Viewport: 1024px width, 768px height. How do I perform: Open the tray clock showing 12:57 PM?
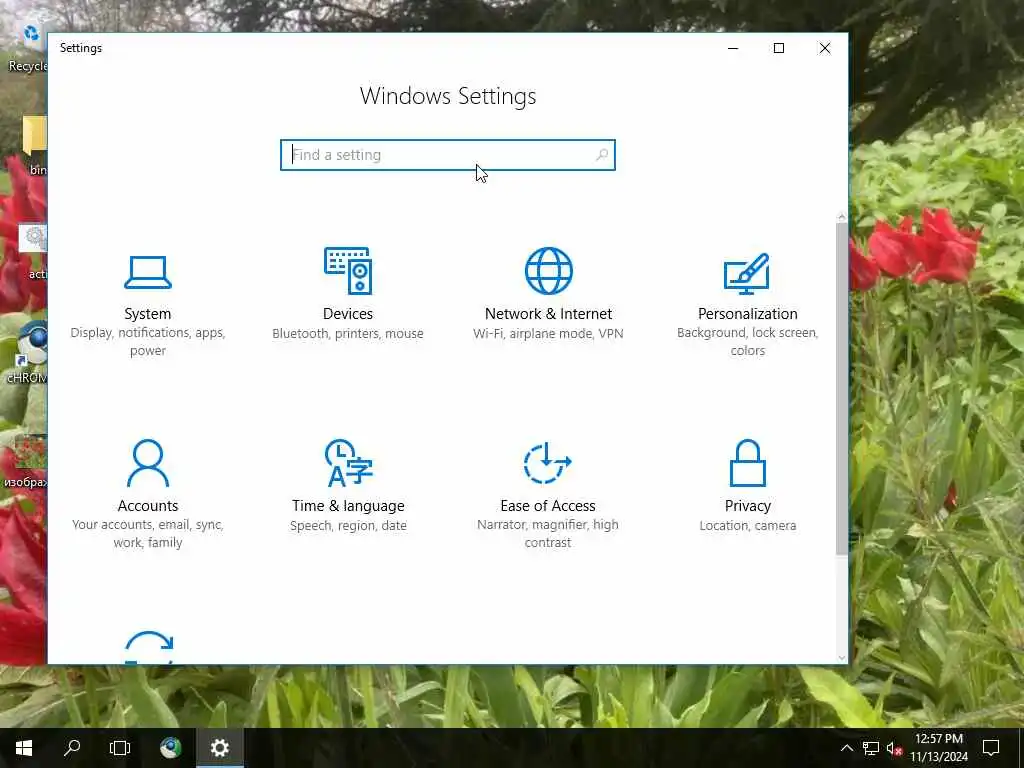coord(938,748)
